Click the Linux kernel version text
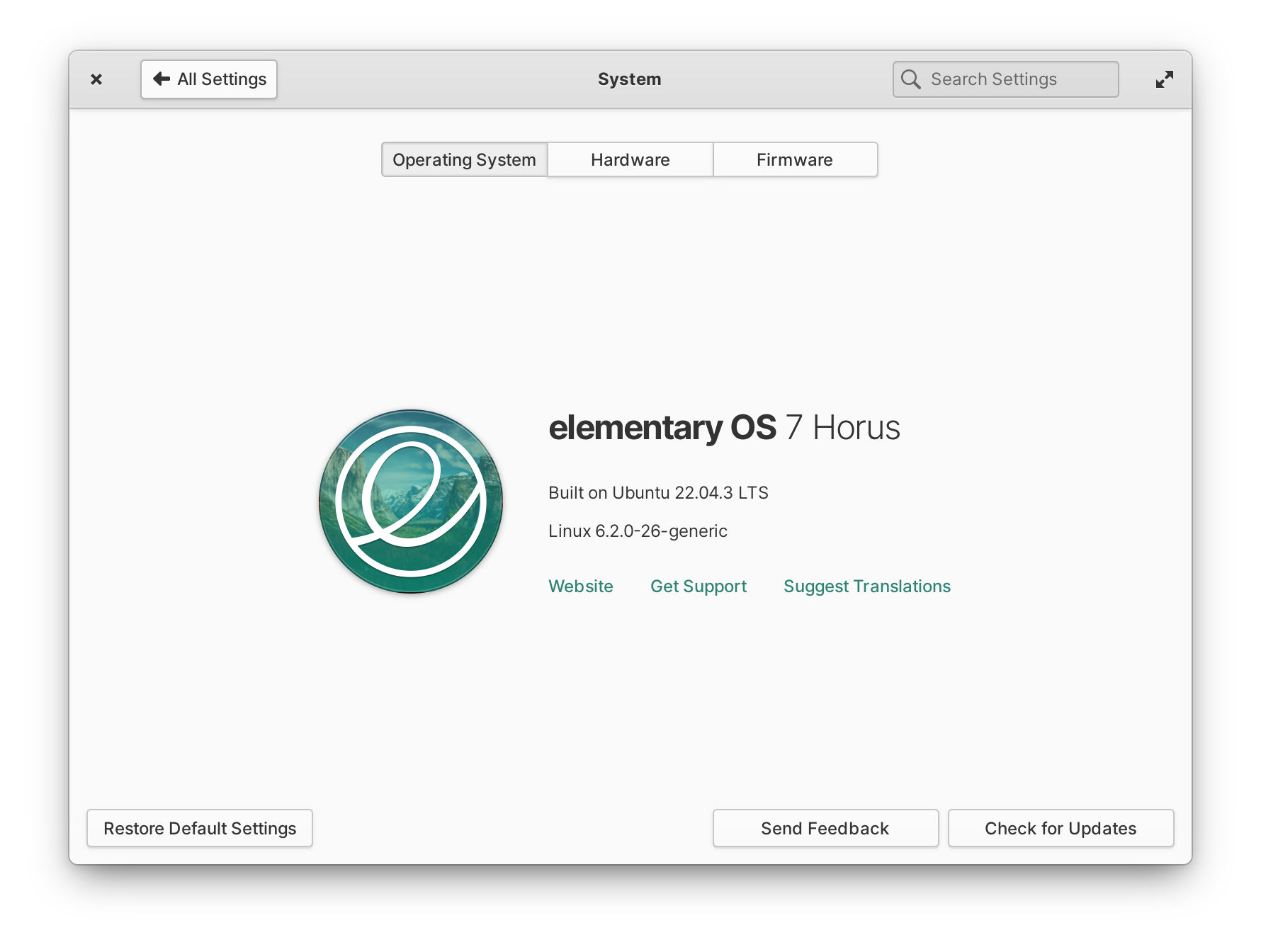 coord(638,531)
